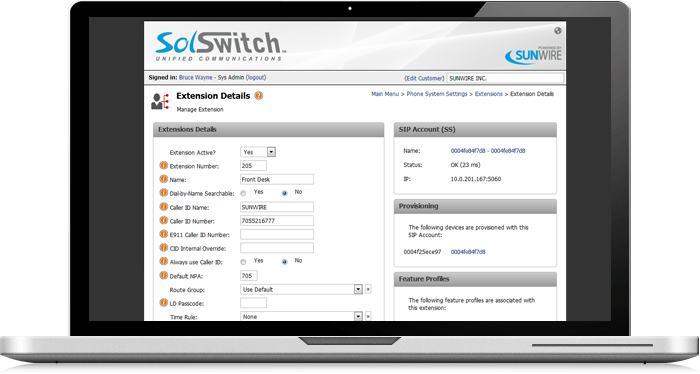The height and width of the screenshot is (374, 700).
Task: Click info icon next to Extension Number
Action: pos(164,166)
